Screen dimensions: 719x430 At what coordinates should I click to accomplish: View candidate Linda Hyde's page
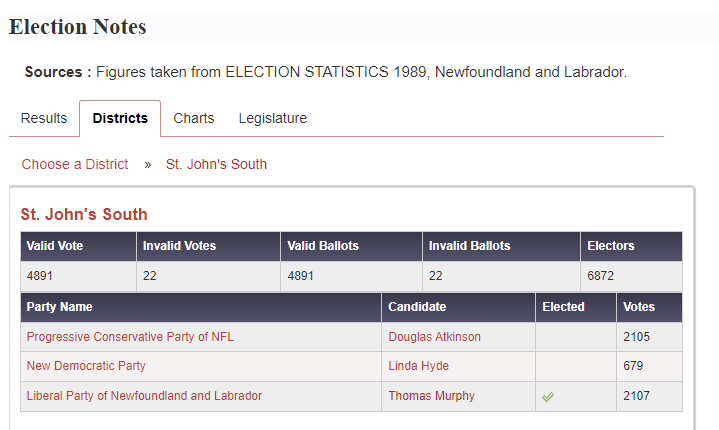(418, 366)
